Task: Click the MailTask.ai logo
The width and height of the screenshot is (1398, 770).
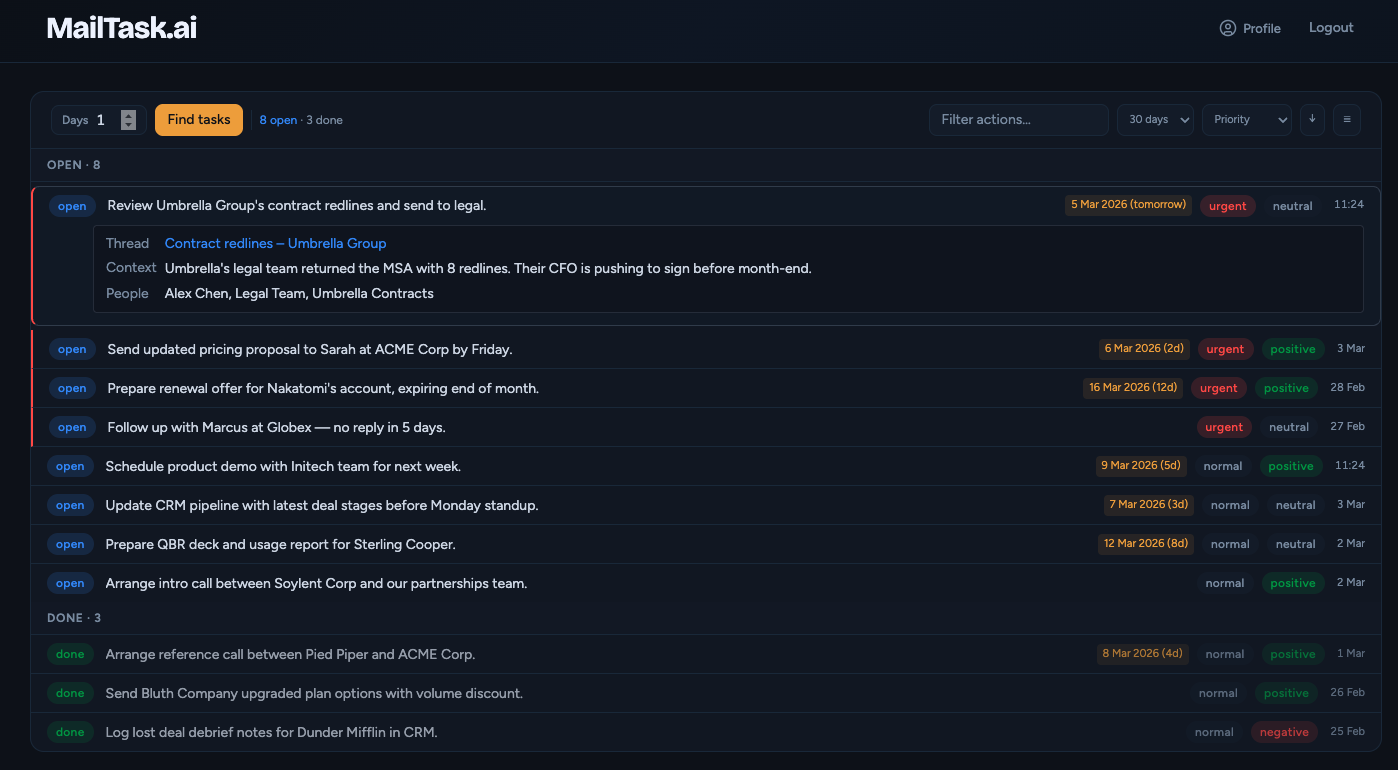Action: (x=121, y=28)
